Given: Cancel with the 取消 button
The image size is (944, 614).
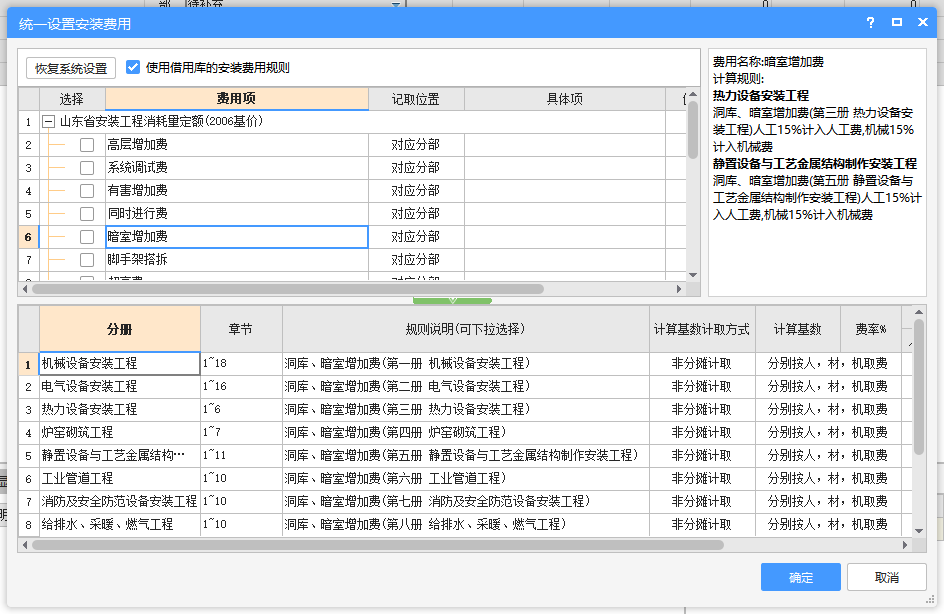Looking at the screenshot, I should [886, 577].
